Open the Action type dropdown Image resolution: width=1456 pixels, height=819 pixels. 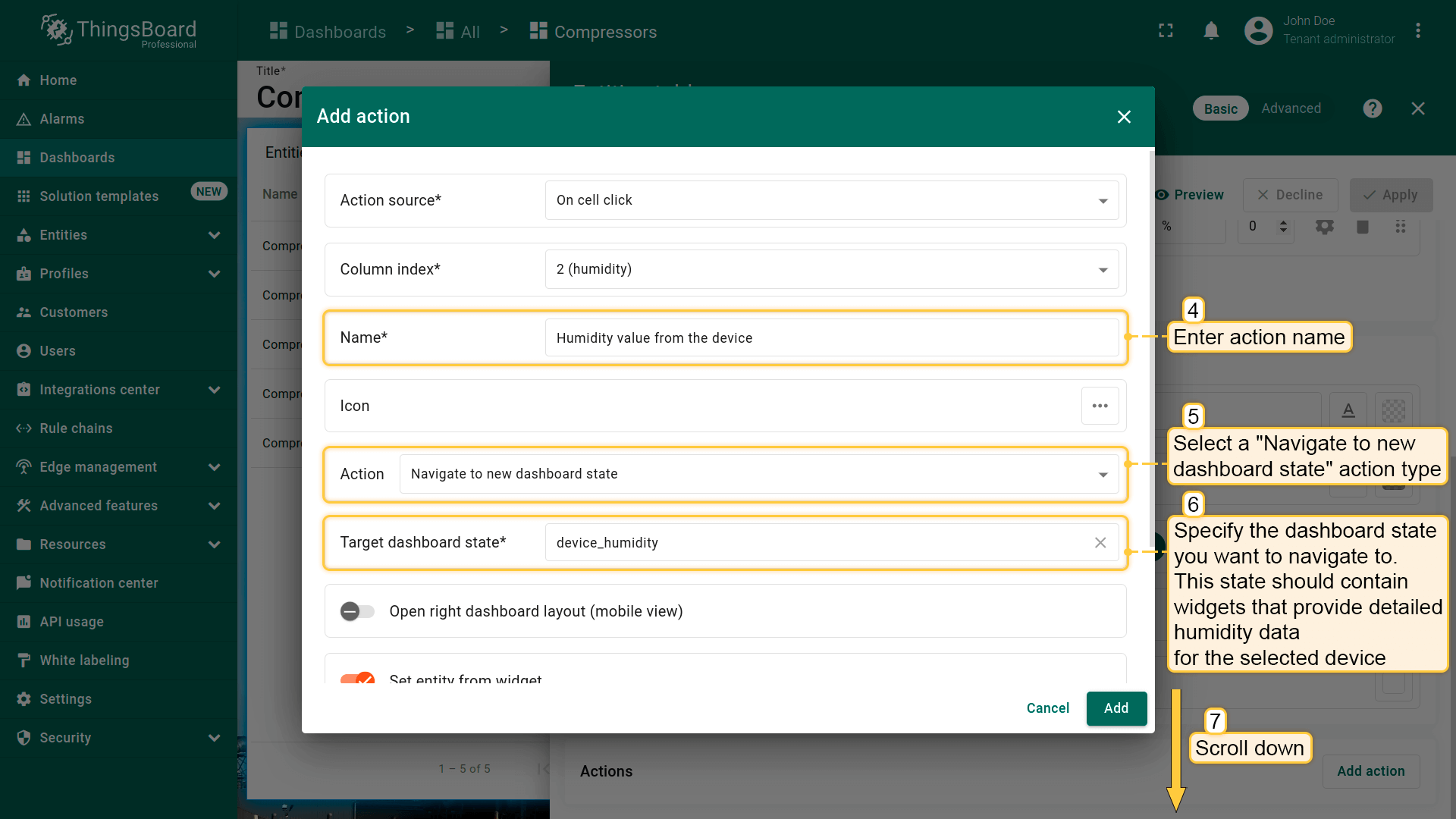(758, 474)
